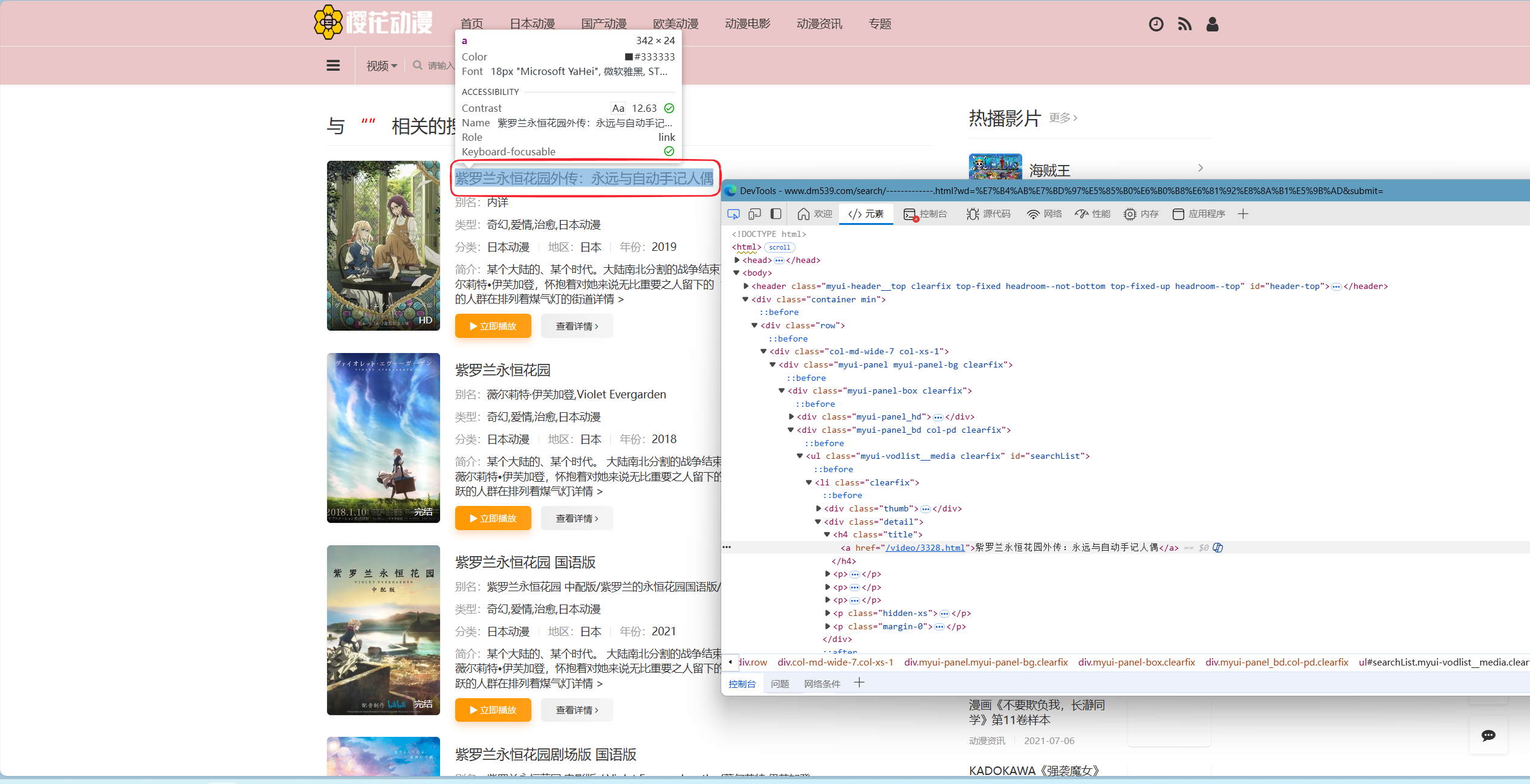Click the 紫罗兰永恒花园 2018 poster thumbnail

pyautogui.click(x=383, y=438)
